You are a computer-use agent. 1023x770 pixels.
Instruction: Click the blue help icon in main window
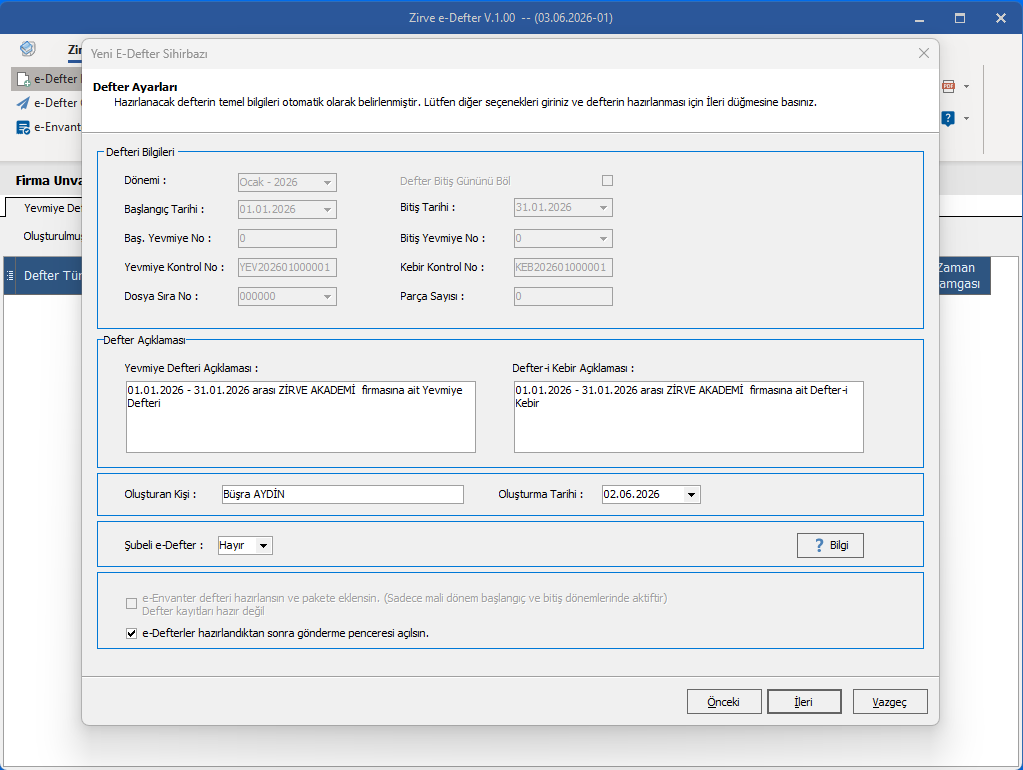point(948,118)
